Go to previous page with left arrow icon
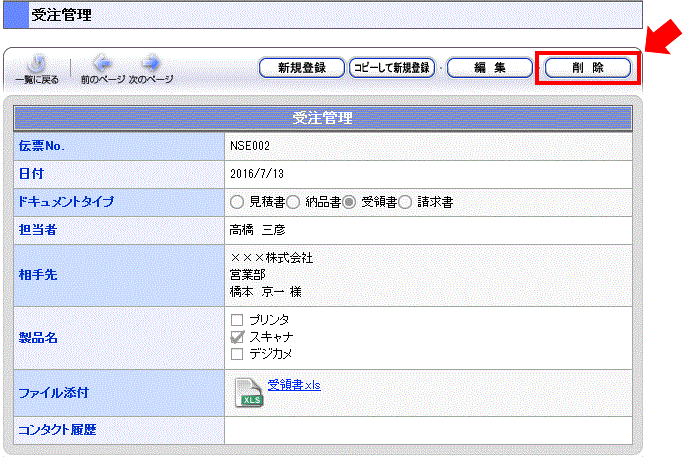This screenshot has height=457, width=684. pyautogui.click(x=103, y=64)
